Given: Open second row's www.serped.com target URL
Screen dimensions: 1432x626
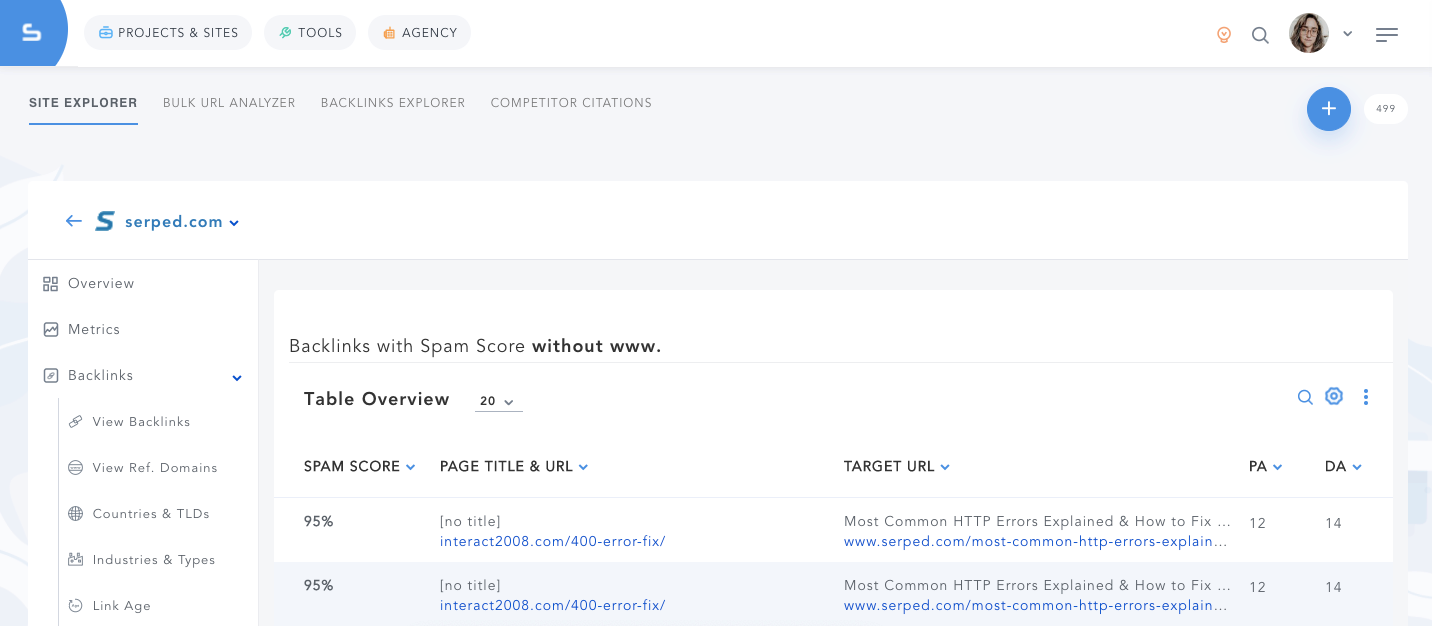Looking at the screenshot, I should pos(1036,606).
